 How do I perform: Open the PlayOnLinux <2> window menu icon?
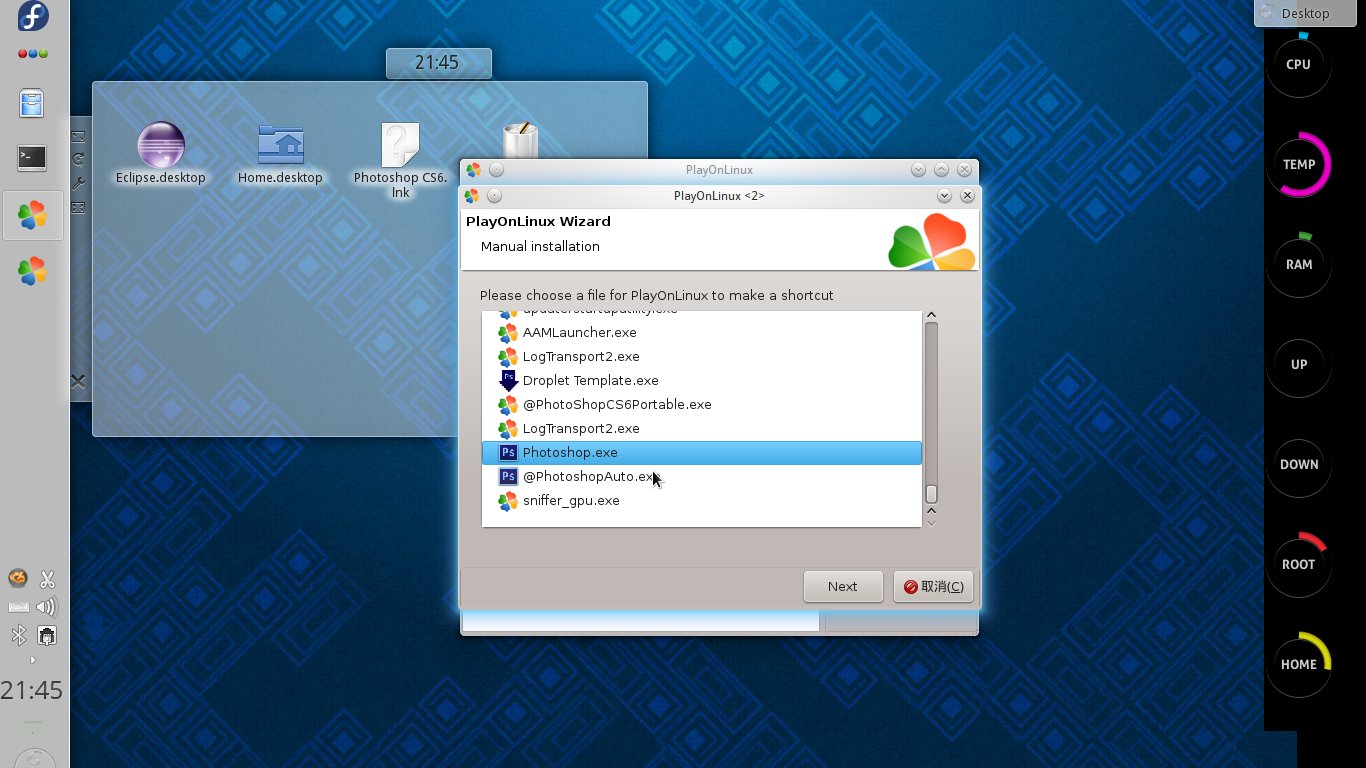472,196
